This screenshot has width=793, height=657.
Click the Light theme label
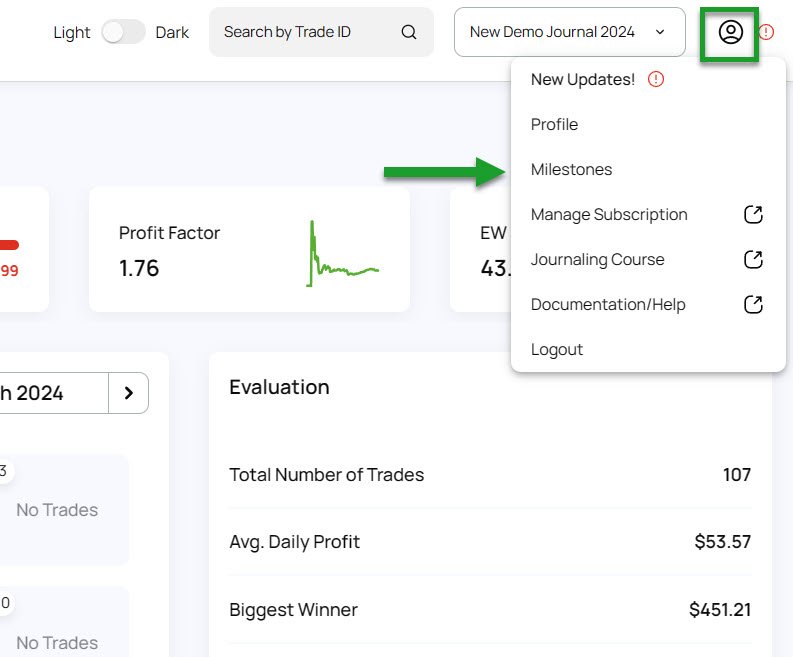coord(72,32)
